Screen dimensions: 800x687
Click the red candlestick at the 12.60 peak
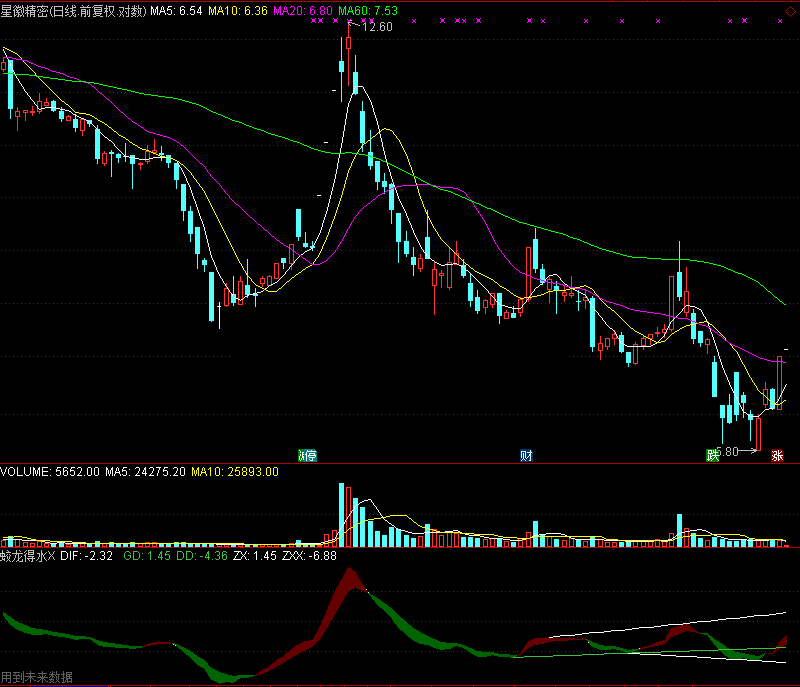348,43
